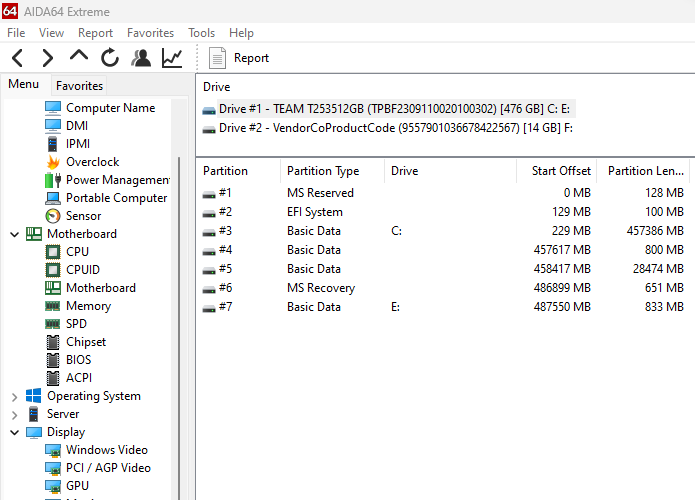Click the AIDA64 application logo icon
Image resolution: width=695 pixels, height=500 pixels.
(10, 11)
